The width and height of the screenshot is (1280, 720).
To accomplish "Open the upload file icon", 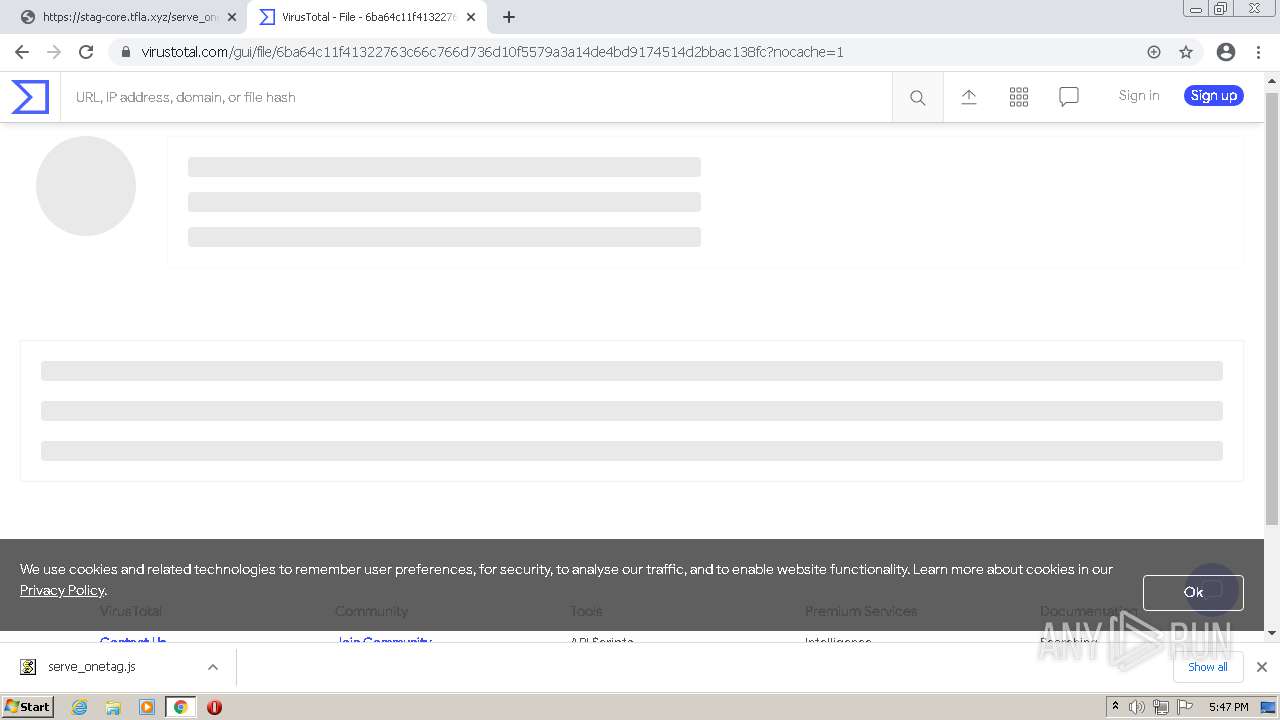I will tap(969, 97).
